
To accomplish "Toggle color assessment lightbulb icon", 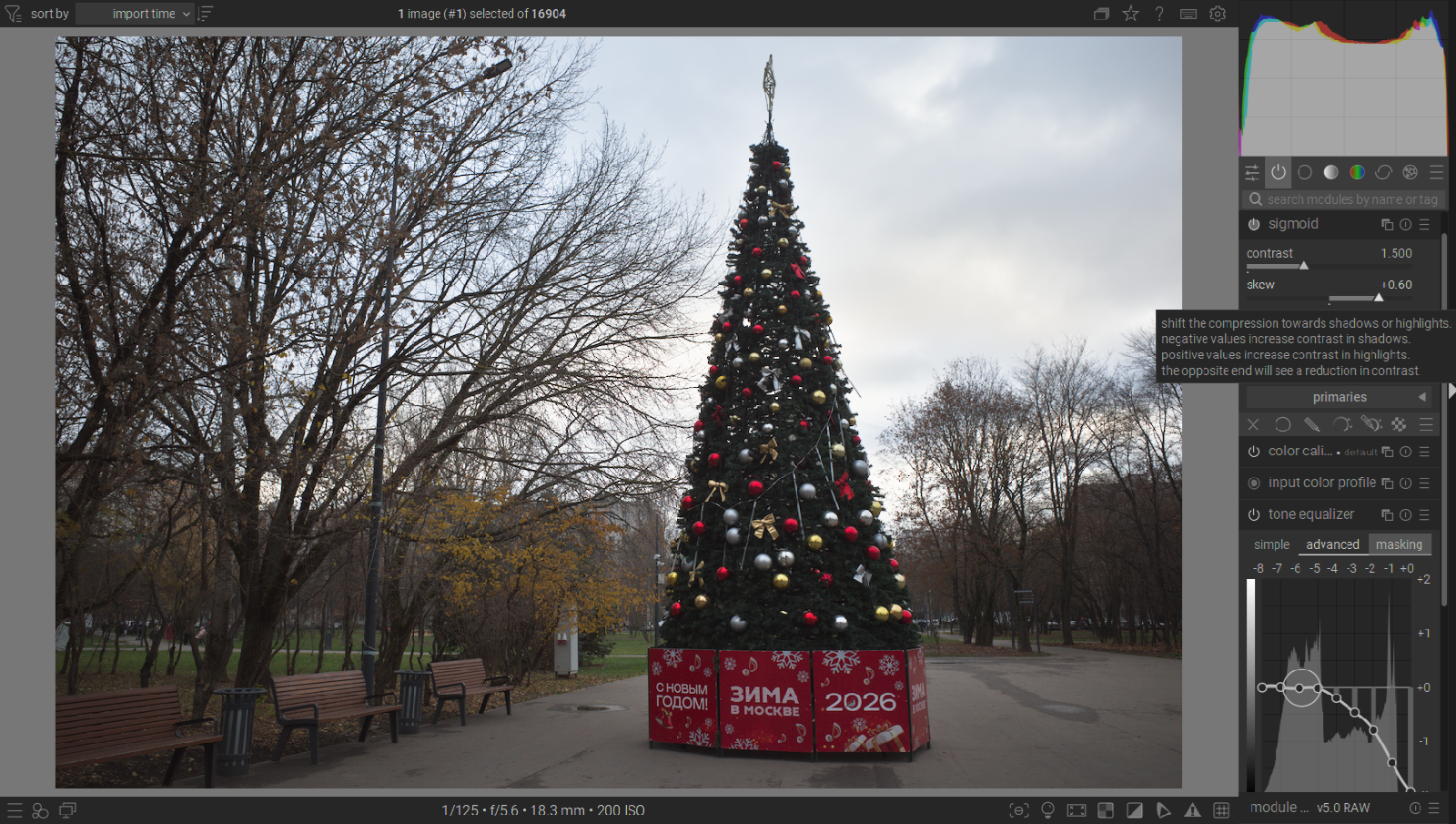I will click(1047, 810).
